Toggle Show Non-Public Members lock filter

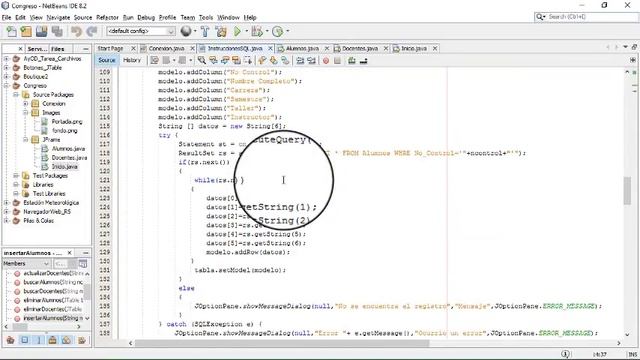pos(53,340)
